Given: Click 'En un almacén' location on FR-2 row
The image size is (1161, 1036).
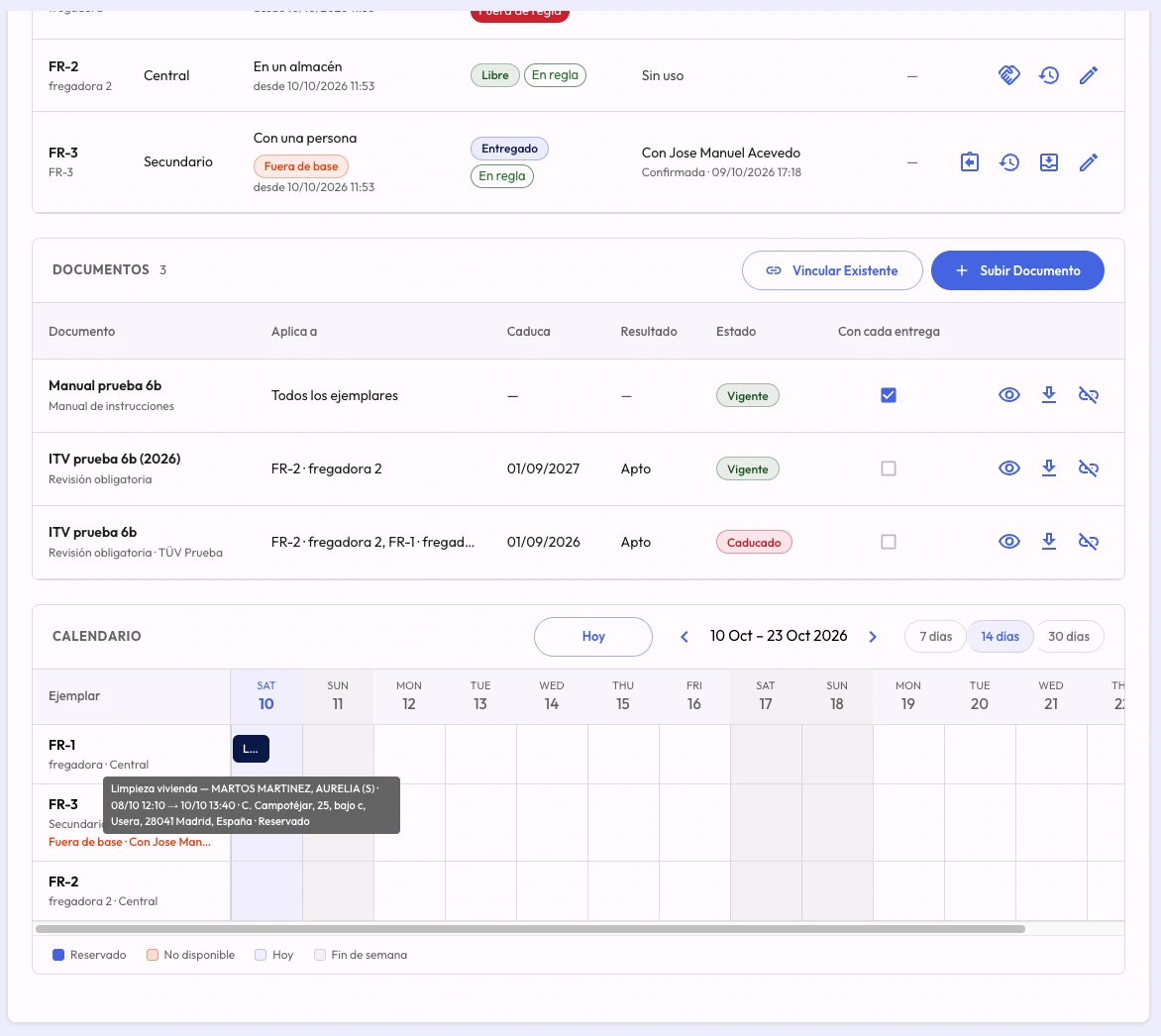Looking at the screenshot, I should coord(297,66).
